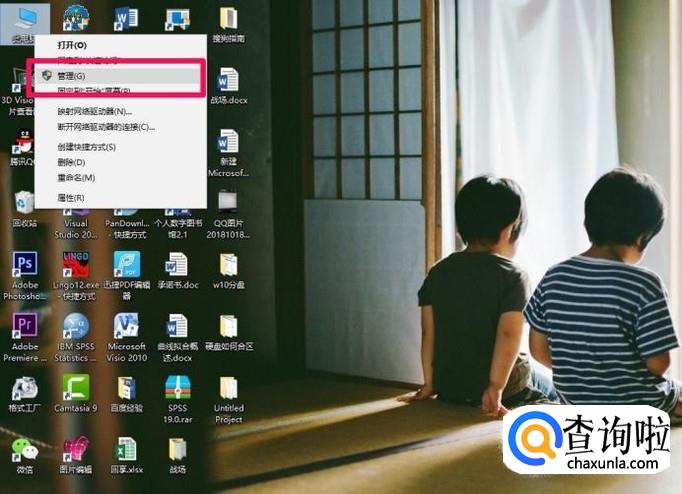Launch Camtasia 9 from desktop
The image size is (682, 494).
76,388
